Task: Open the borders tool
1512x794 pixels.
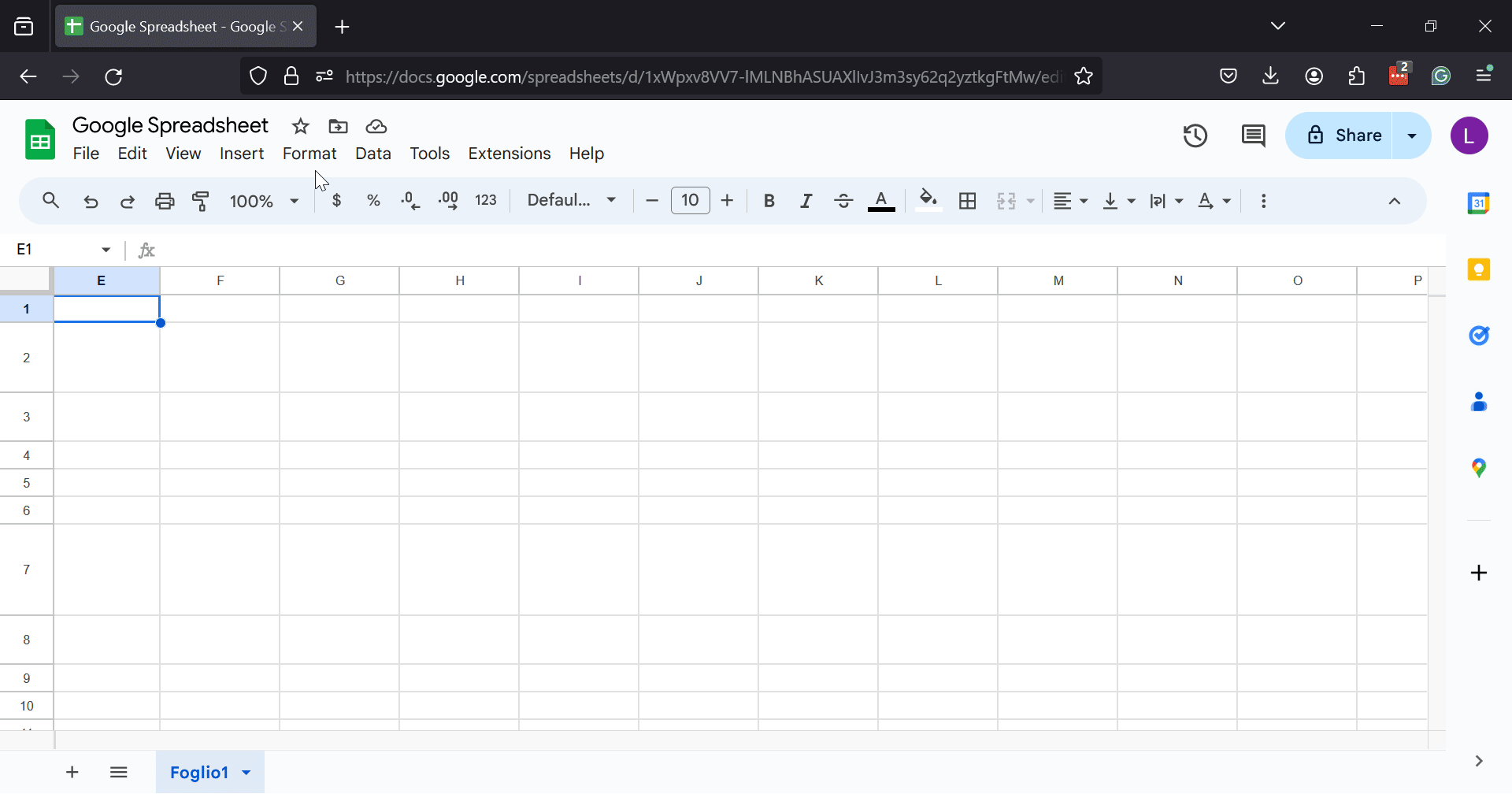Action: tap(967, 201)
